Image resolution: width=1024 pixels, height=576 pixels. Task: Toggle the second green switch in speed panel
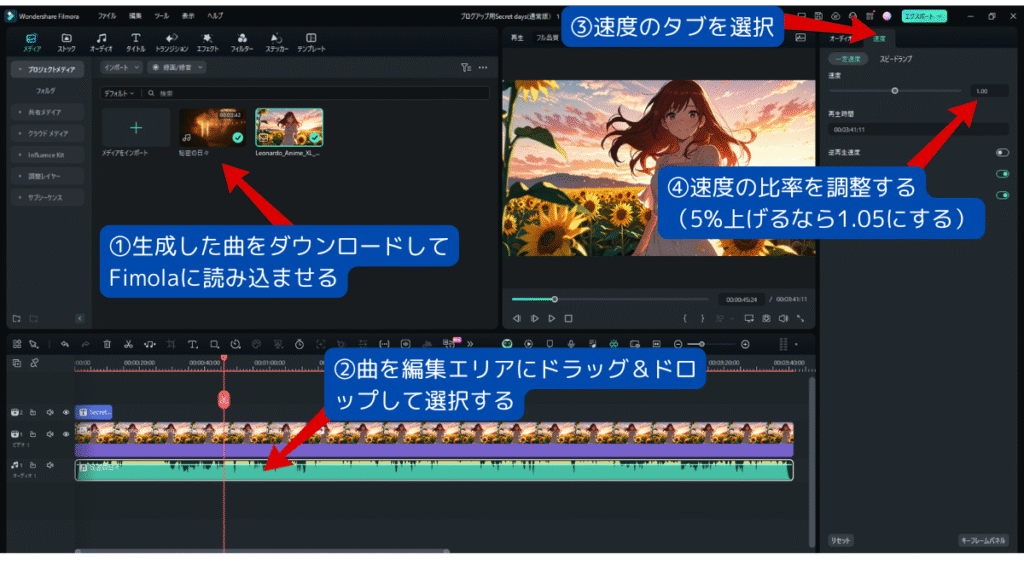[1002, 174]
